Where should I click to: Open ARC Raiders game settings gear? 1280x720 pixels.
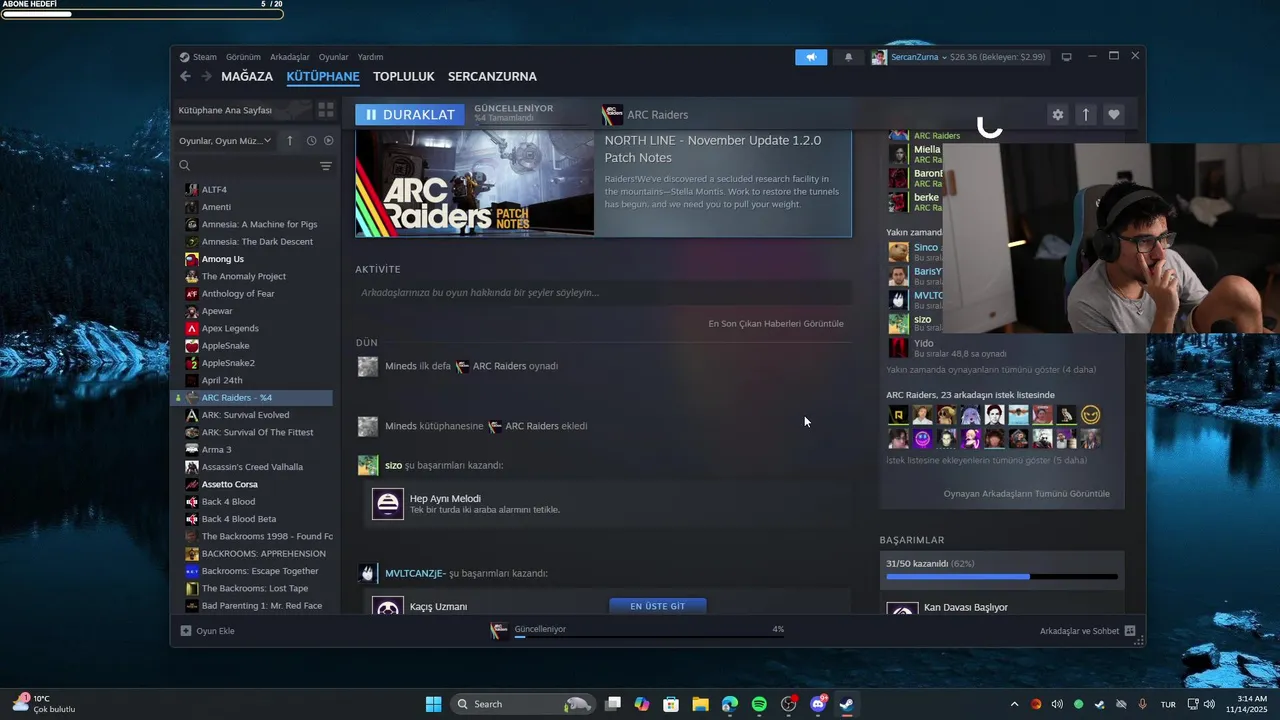coord(1058,115)
